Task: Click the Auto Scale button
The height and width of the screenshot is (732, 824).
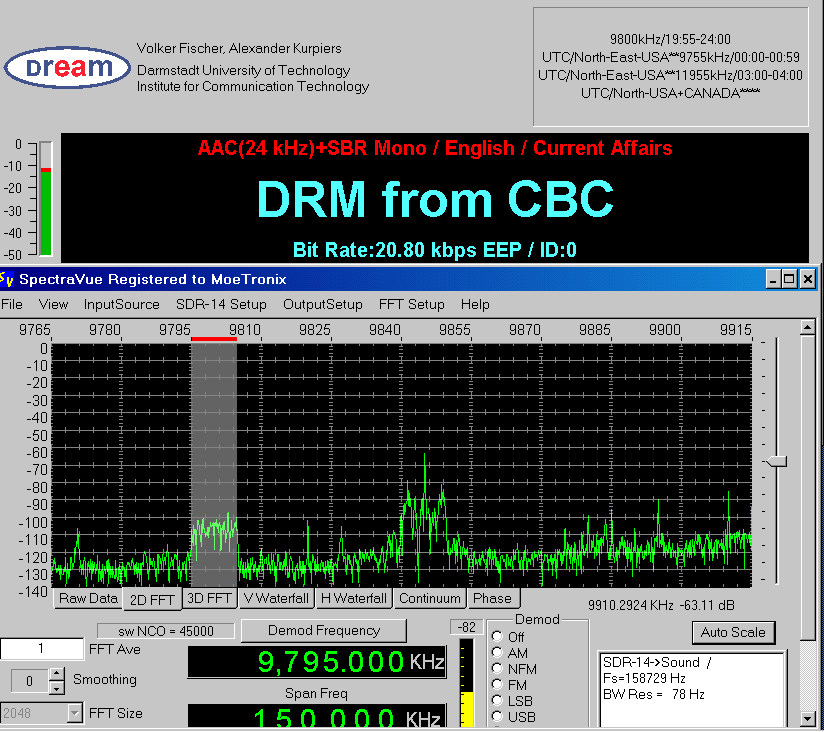Action: pyautogui.click(x=733, y=632)
